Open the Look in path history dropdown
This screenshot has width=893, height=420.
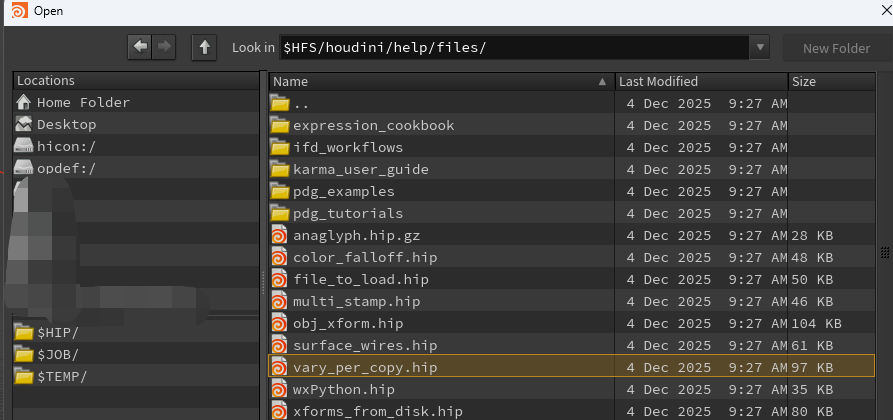(x=759, y=47)
